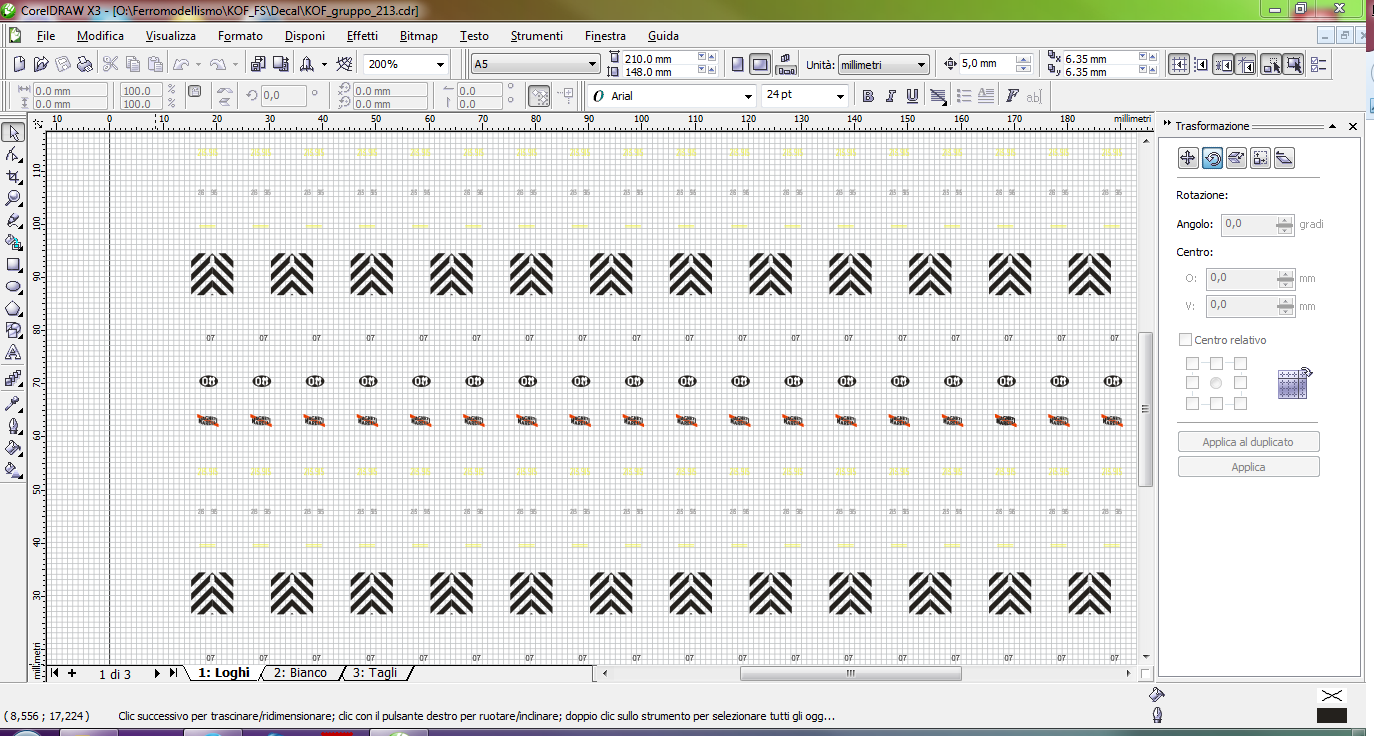Toggle Underline text formatting
1374x736 pixels.
(x=912, y=96)
